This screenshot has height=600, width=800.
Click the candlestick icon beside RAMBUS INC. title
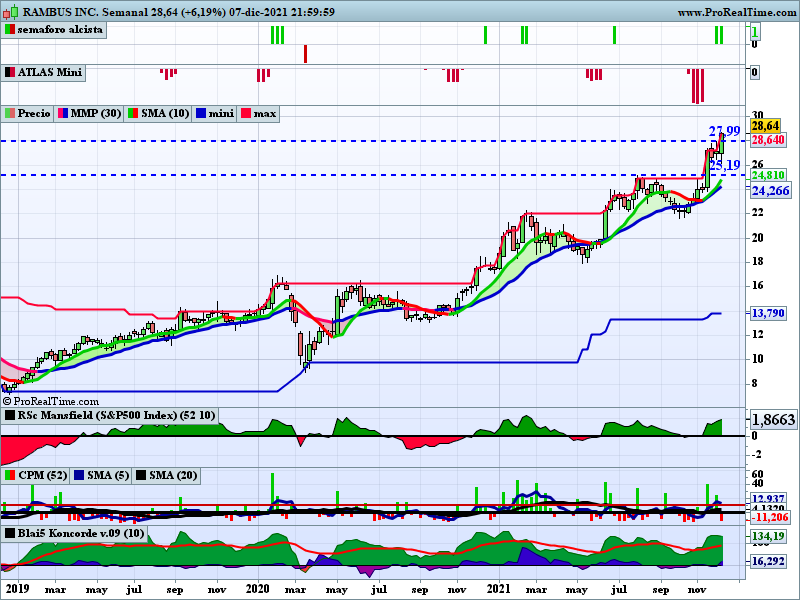click(x=10, y=11)
